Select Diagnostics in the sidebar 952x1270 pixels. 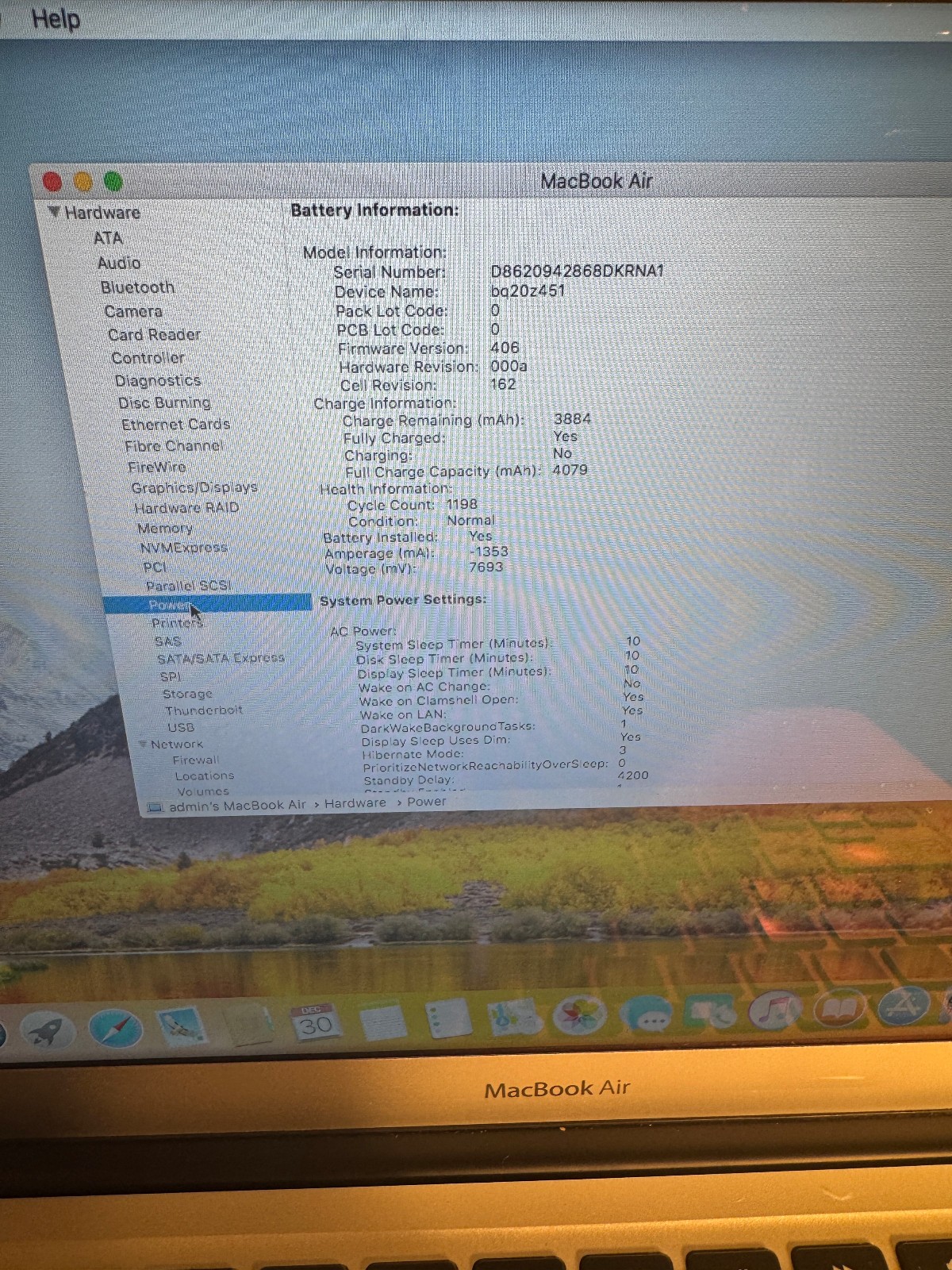point(158,381)
